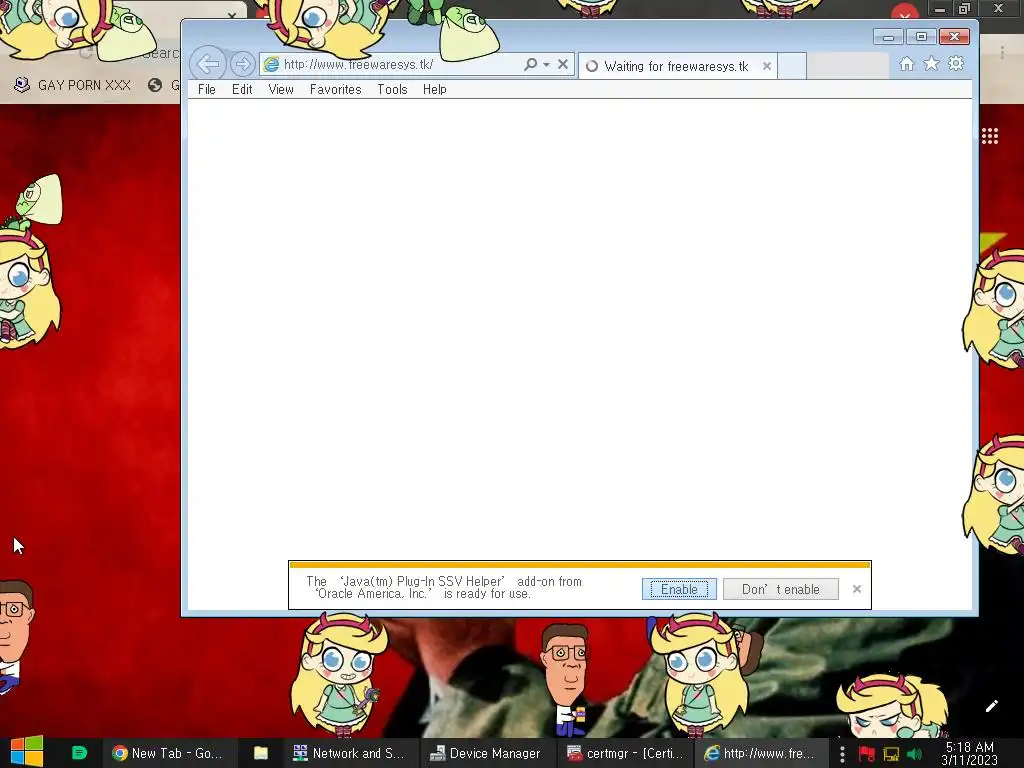Open the Internet Explorer Home icon

[x=906, y=63]
